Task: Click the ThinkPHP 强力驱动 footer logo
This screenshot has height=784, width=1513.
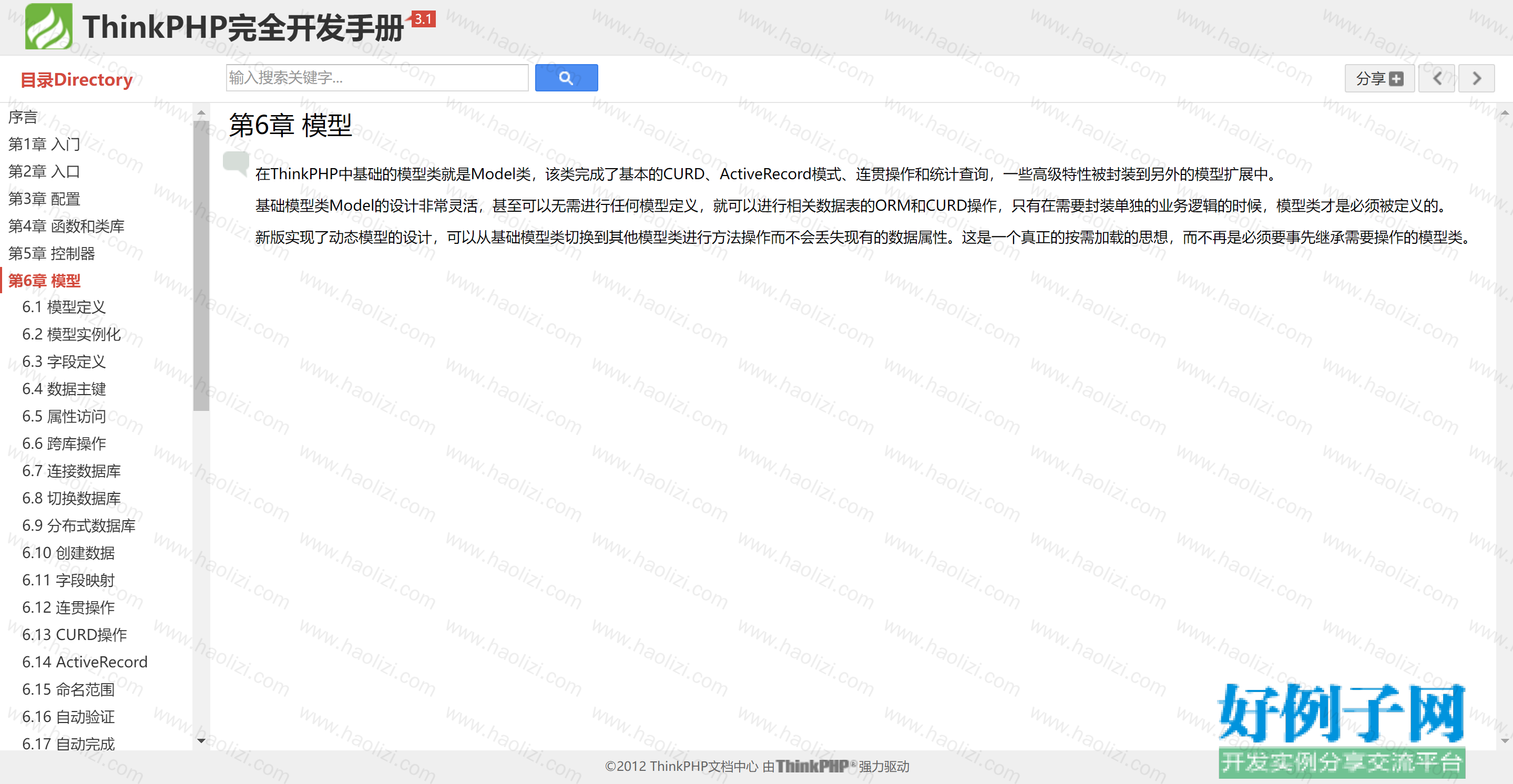Action: pyautogui.click(x=842, y=766)
